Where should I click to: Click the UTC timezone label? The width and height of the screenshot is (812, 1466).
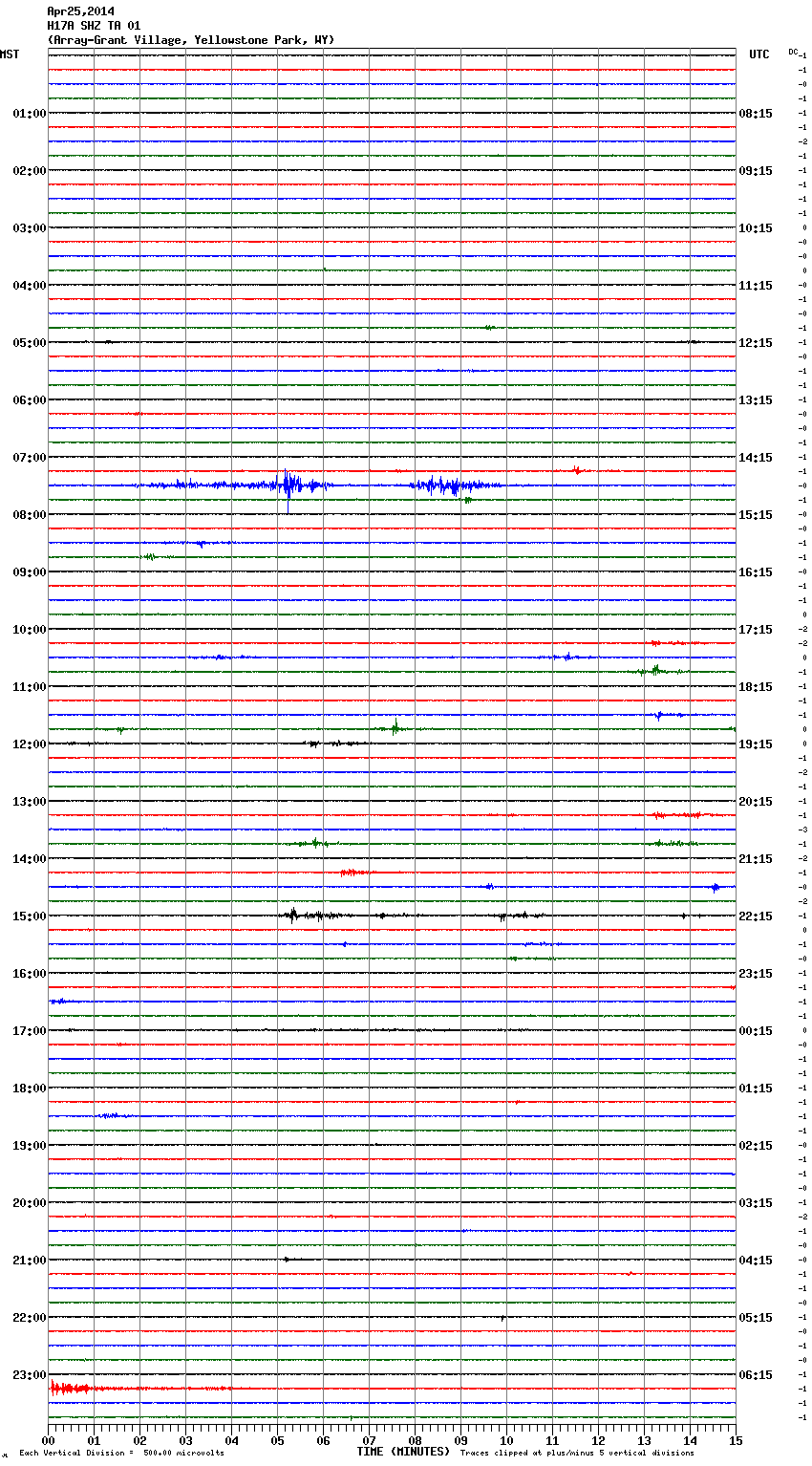[759, 54]
